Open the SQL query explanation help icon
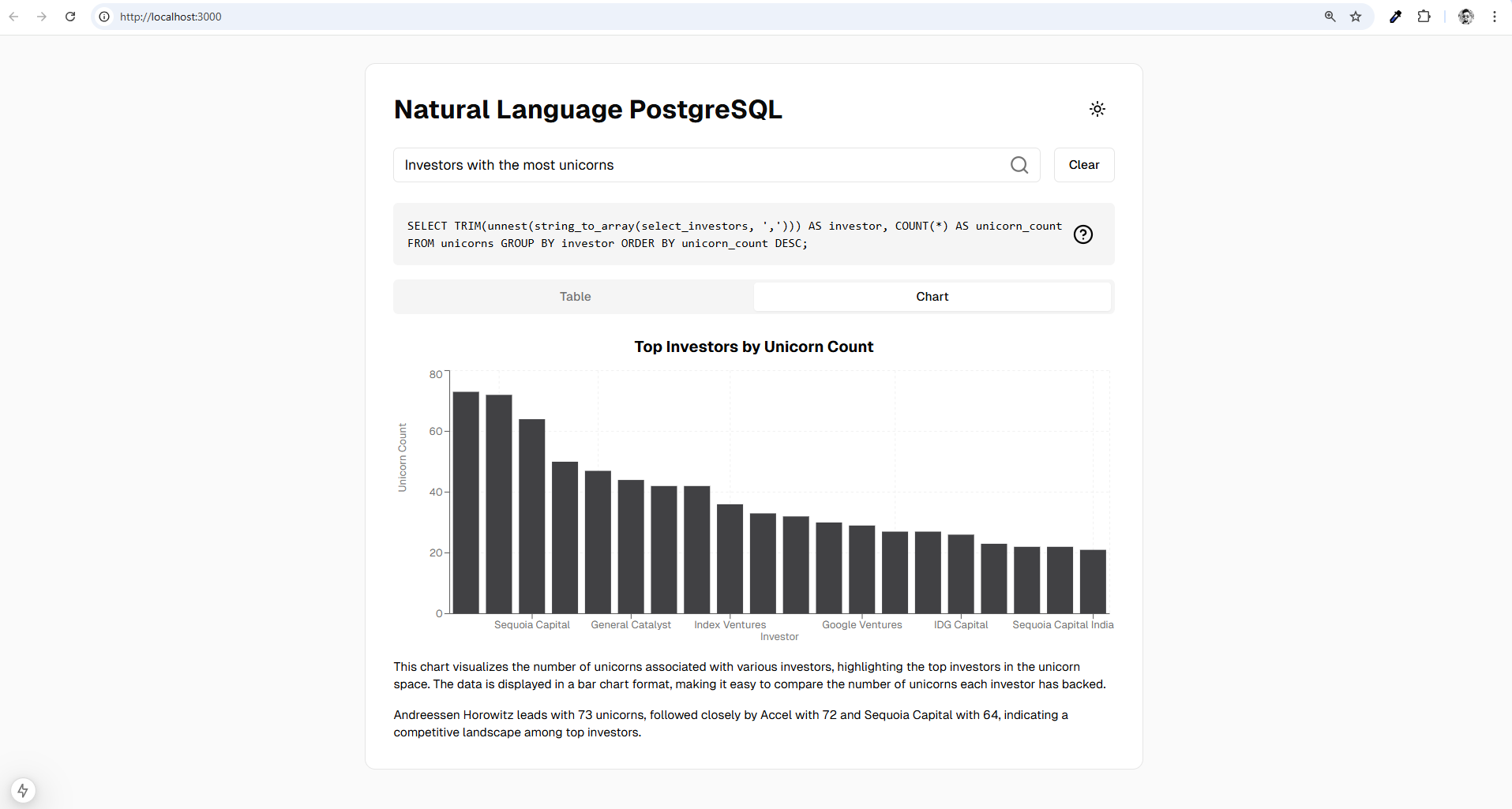Image resolution: width=1512 pixels, height=809 pixels. coord(1082,234)
